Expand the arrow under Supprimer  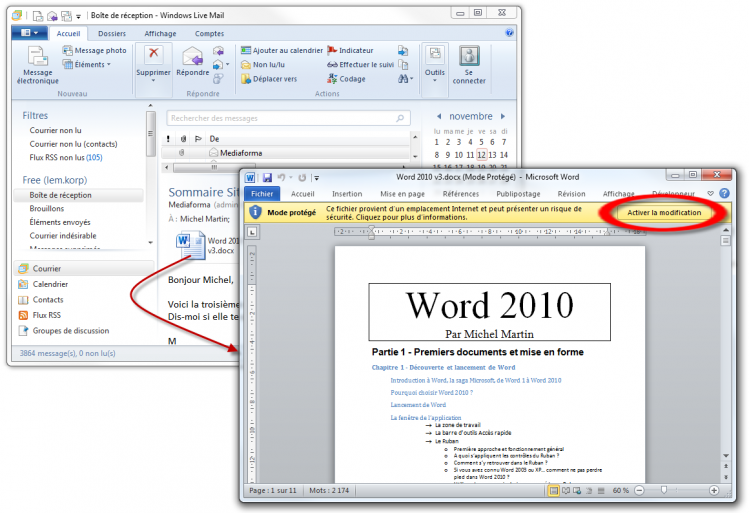(153, 81)
